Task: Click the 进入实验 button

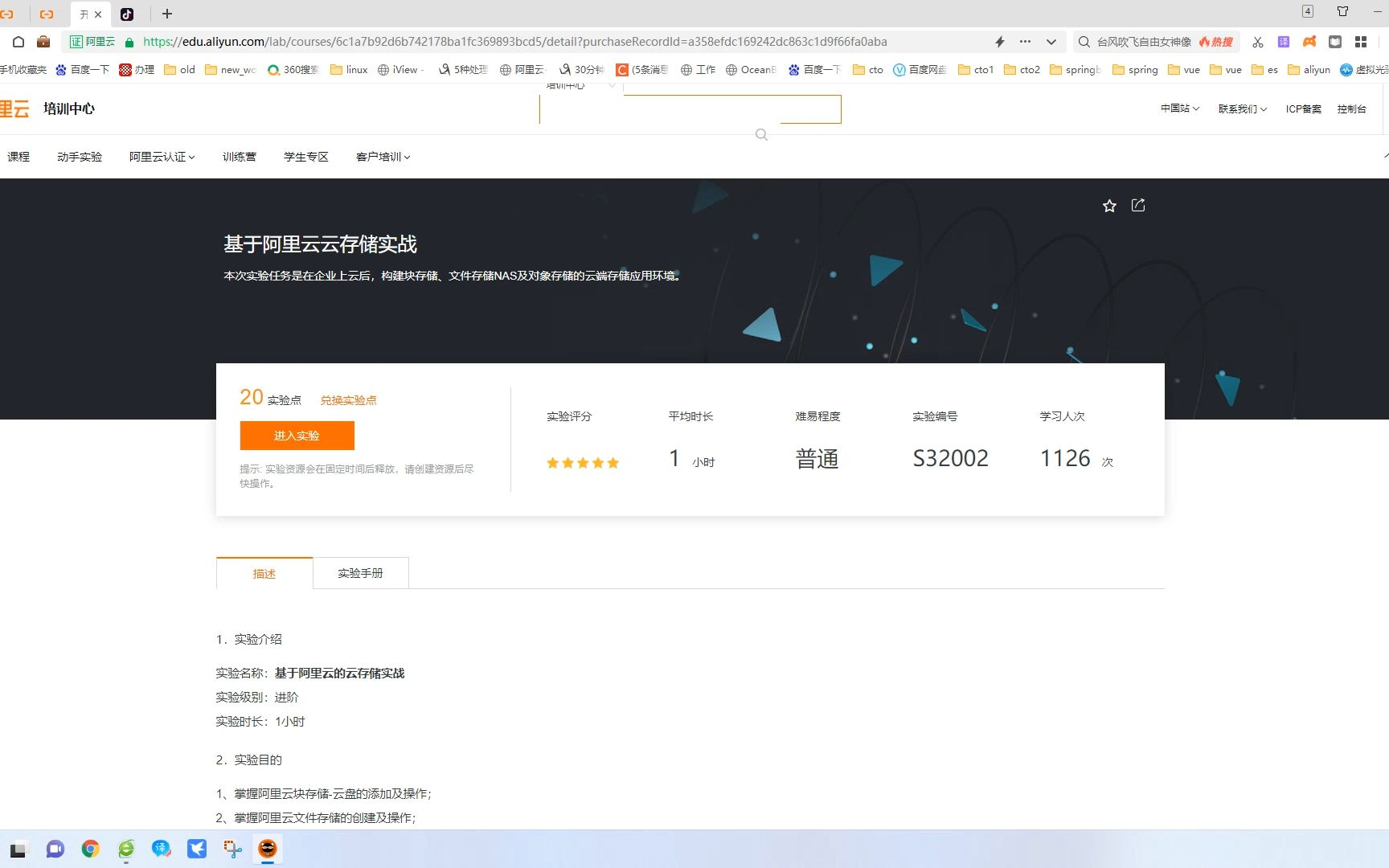Action: pyautogui.click(x=297, y=436)
